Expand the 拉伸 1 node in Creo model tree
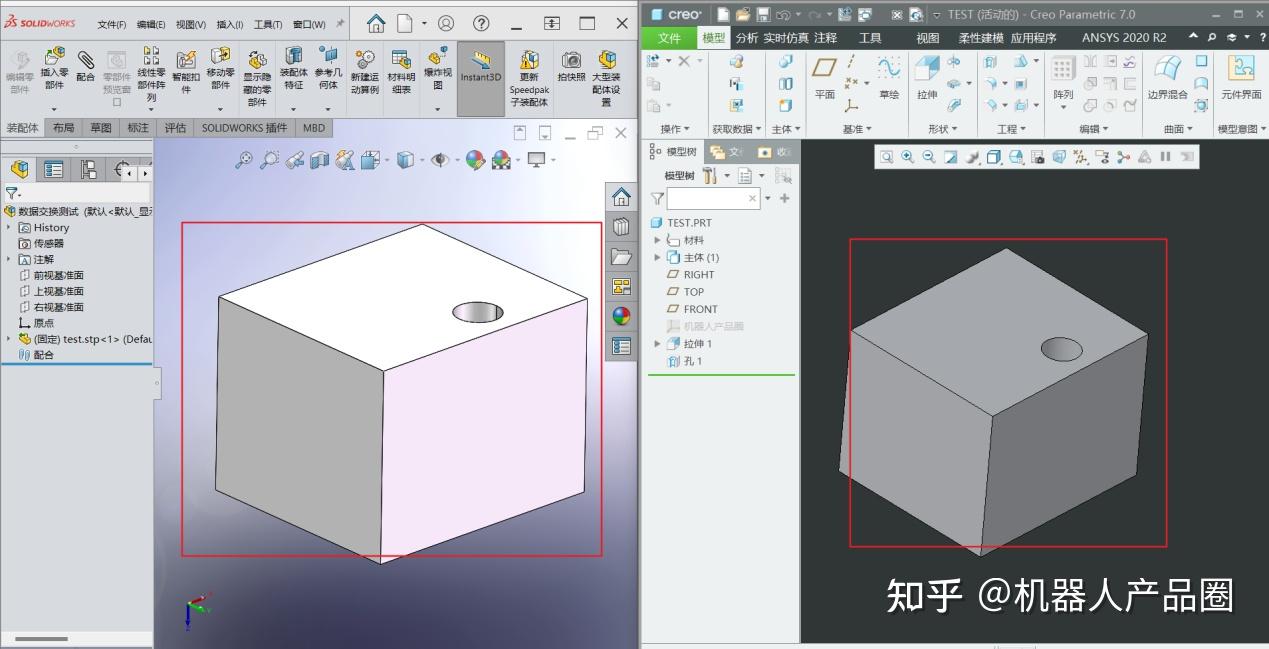The image size is (1269, 649). pos(656,343)
